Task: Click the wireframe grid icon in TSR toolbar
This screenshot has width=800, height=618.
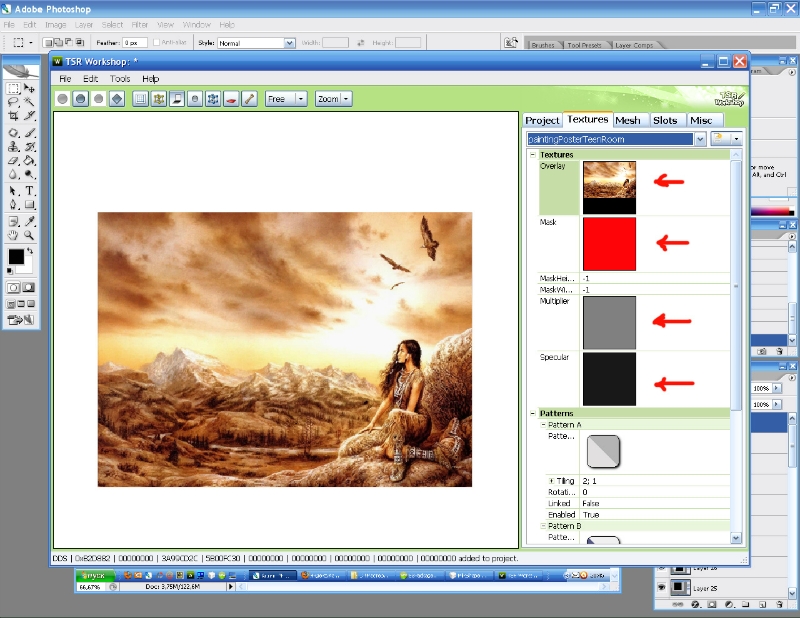Action: (x=140, y=99)
